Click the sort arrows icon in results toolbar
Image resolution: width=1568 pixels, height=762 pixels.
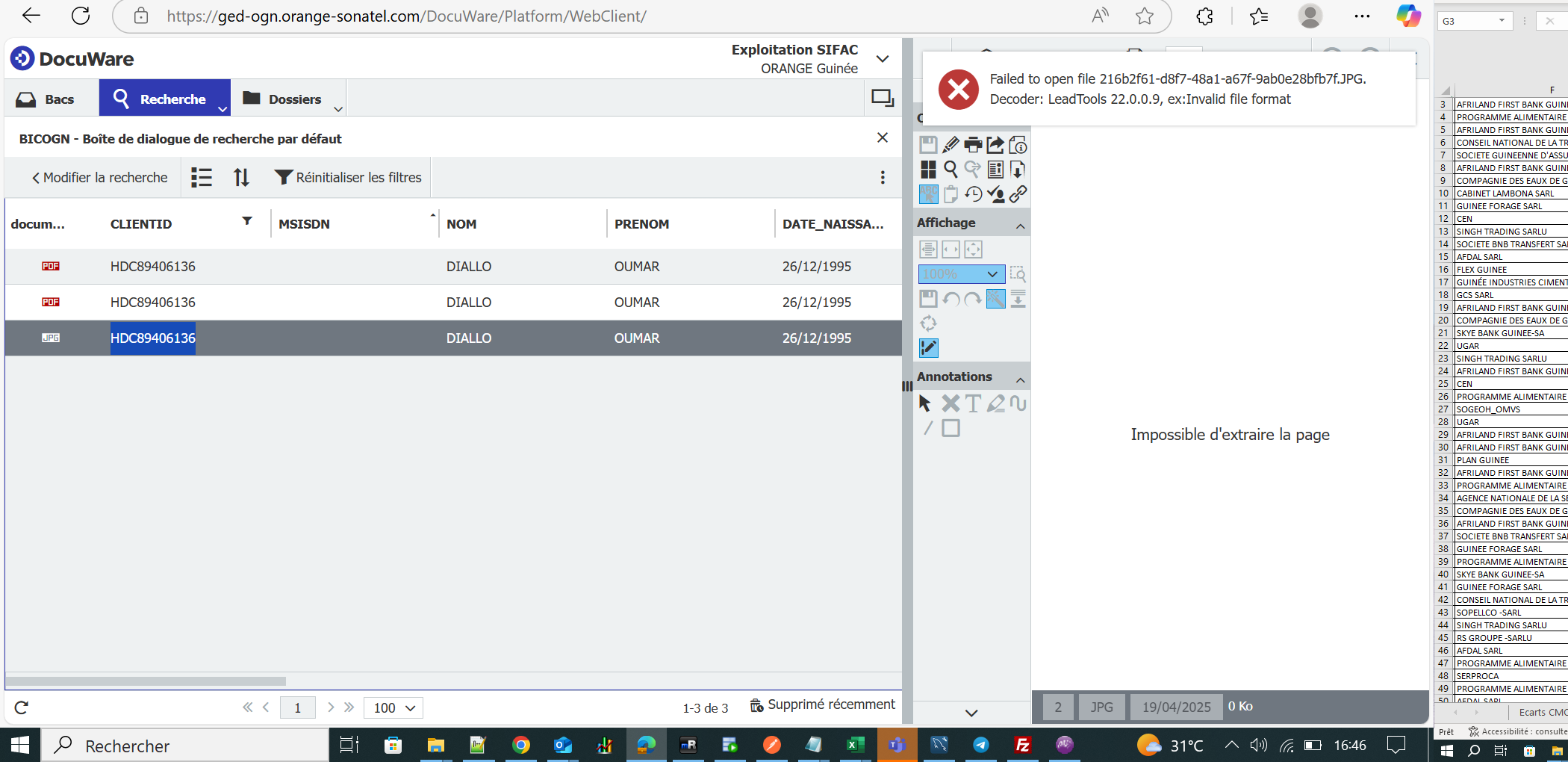(x=241, y=178)
